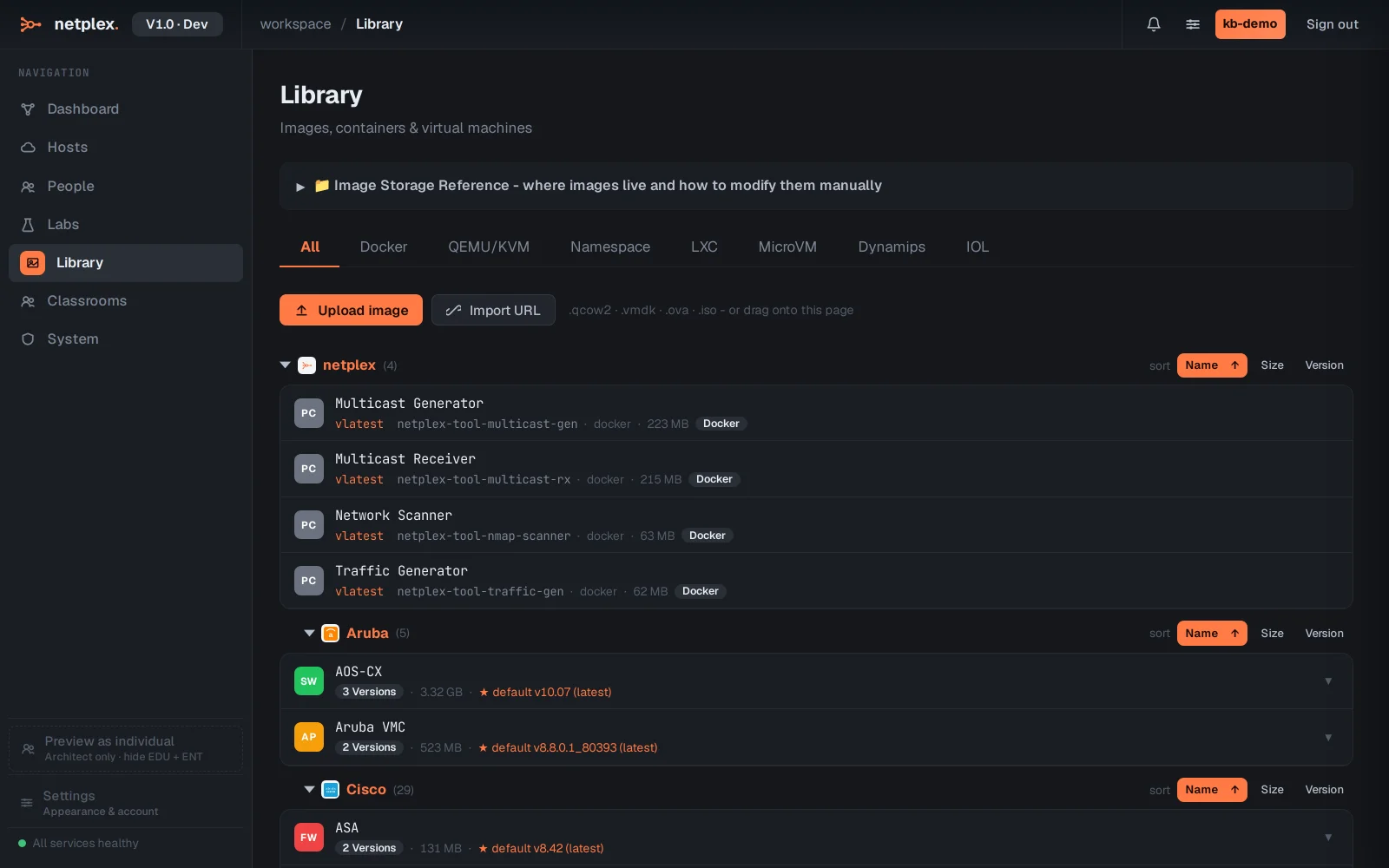
Task: Click the 2 Versions badge on ASA
Action: click(369, 849)
